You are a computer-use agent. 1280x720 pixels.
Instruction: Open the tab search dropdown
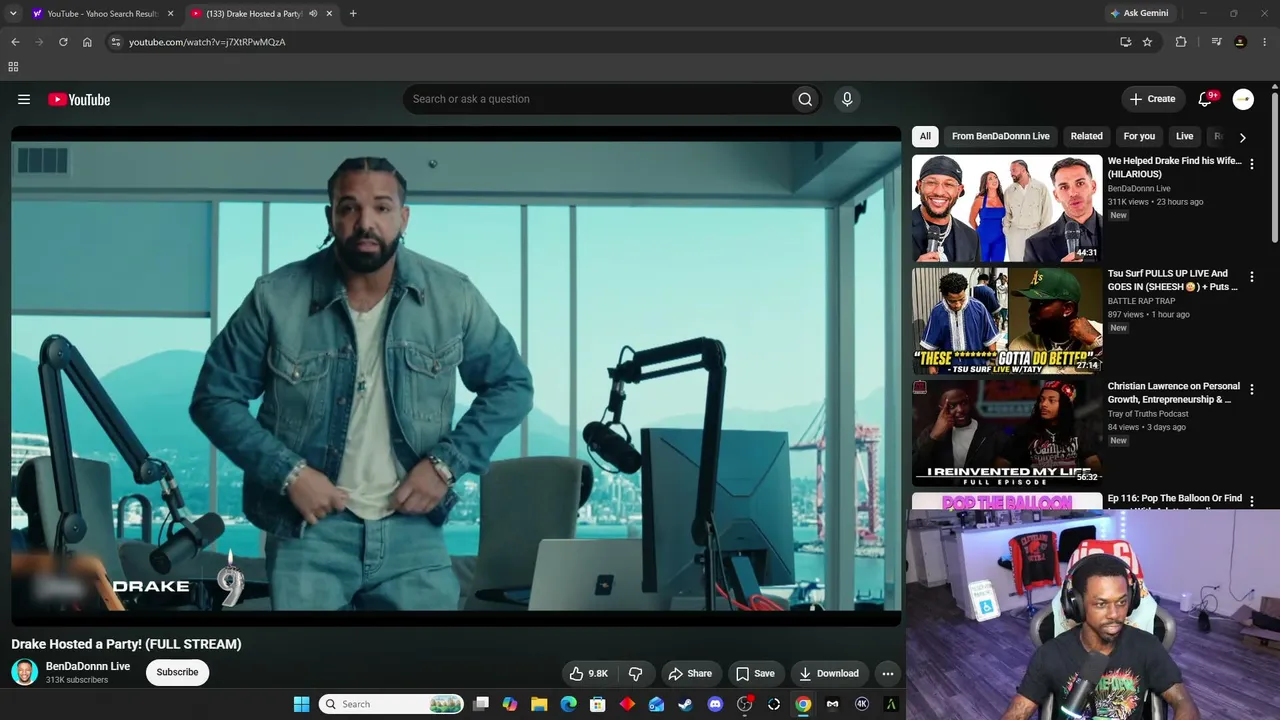(13, 13)
